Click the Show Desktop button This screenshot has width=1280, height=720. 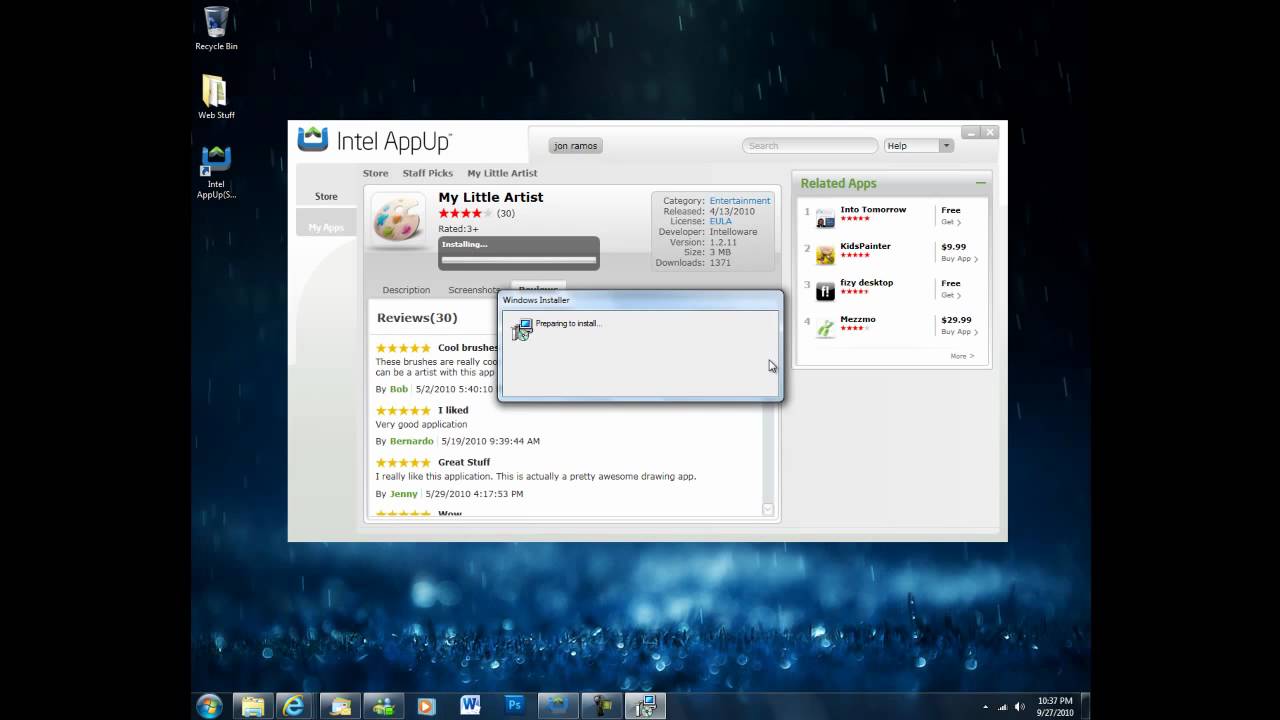1085,705
